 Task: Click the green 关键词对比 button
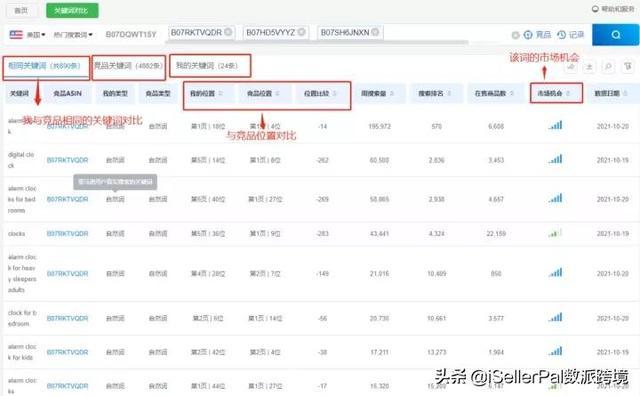pyautogui.click(x=72, y=11)
